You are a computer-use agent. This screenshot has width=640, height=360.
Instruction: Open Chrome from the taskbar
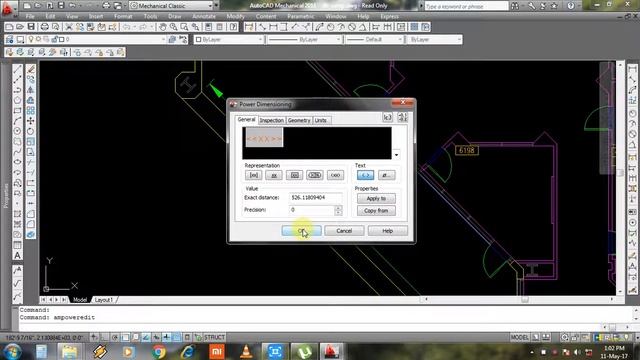pos(159,351)
